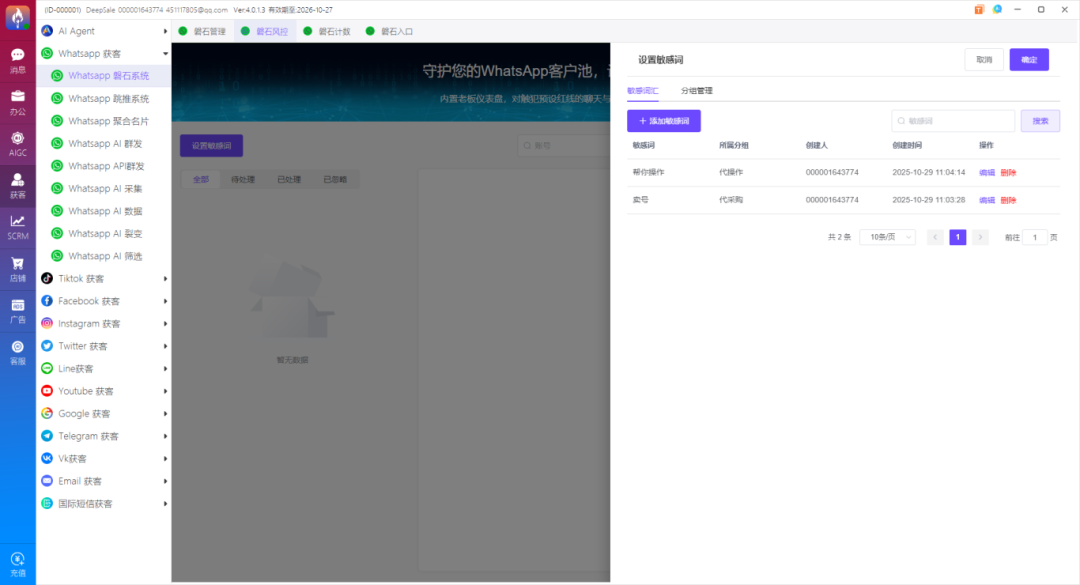This screenshot has width=1080, height=585.
Task: Switch to the 磐石风控 tab
Action: [264, 31]
